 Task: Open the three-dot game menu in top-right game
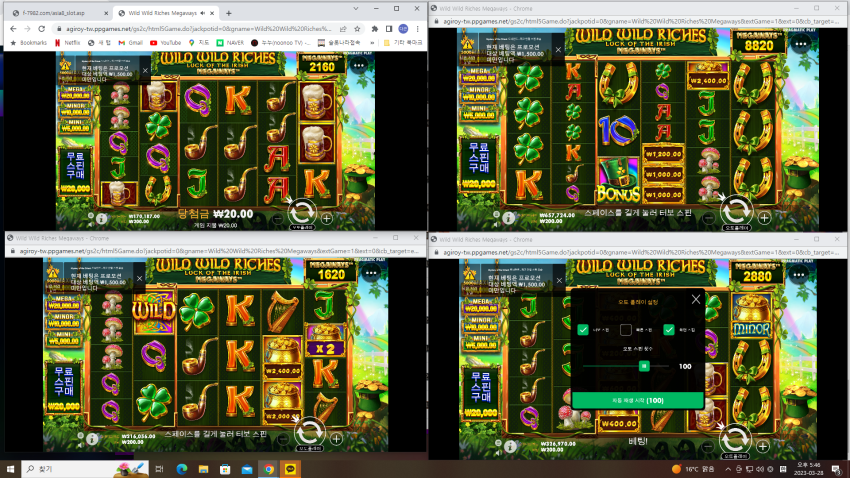tap(800, 44)
